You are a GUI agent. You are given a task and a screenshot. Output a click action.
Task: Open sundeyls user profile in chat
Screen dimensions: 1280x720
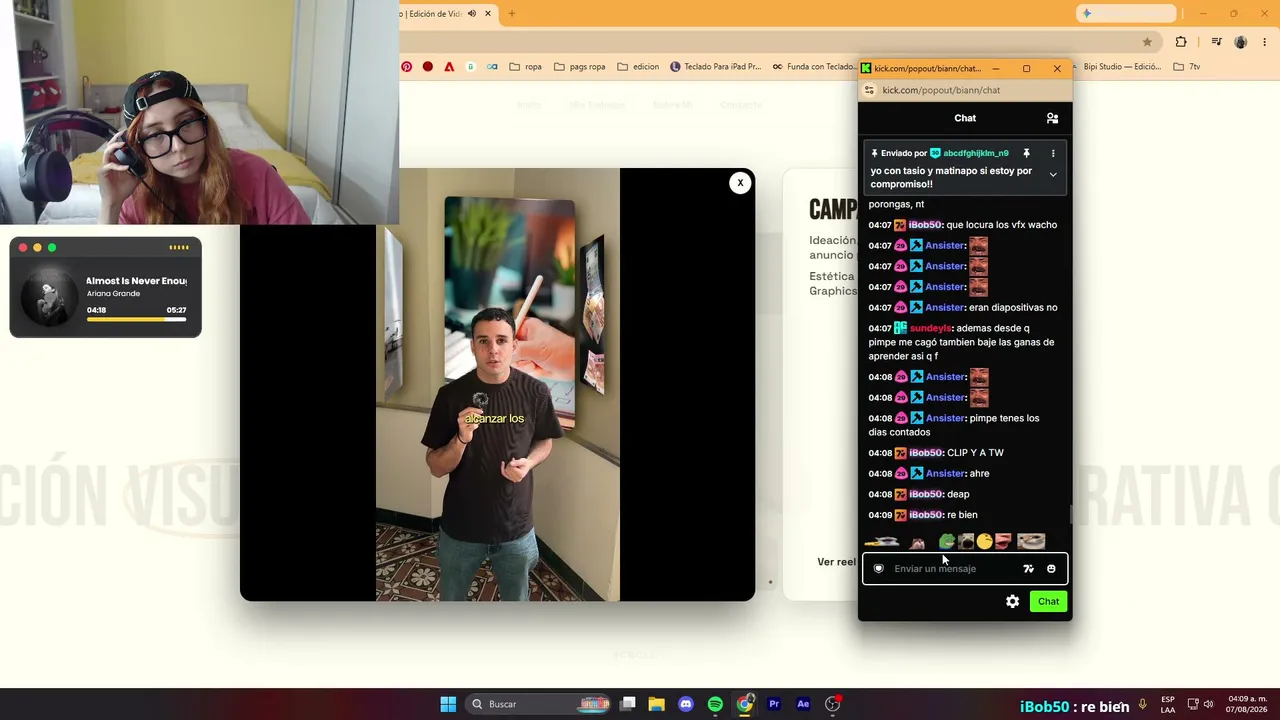tap(931, 328)
